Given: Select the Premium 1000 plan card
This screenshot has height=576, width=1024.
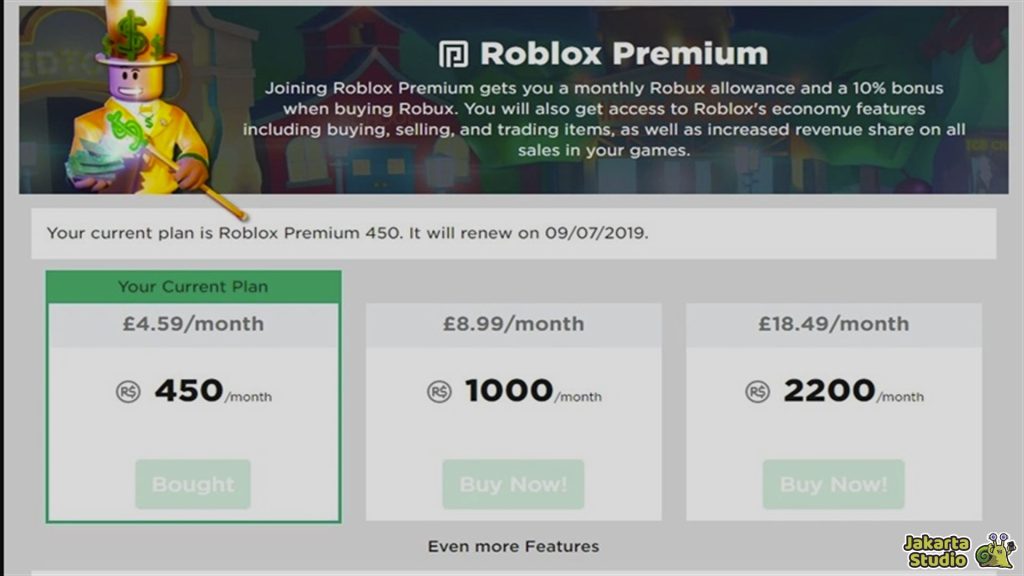Looking at the screenshot, I should pyautogui.click(x=512, y=410).
